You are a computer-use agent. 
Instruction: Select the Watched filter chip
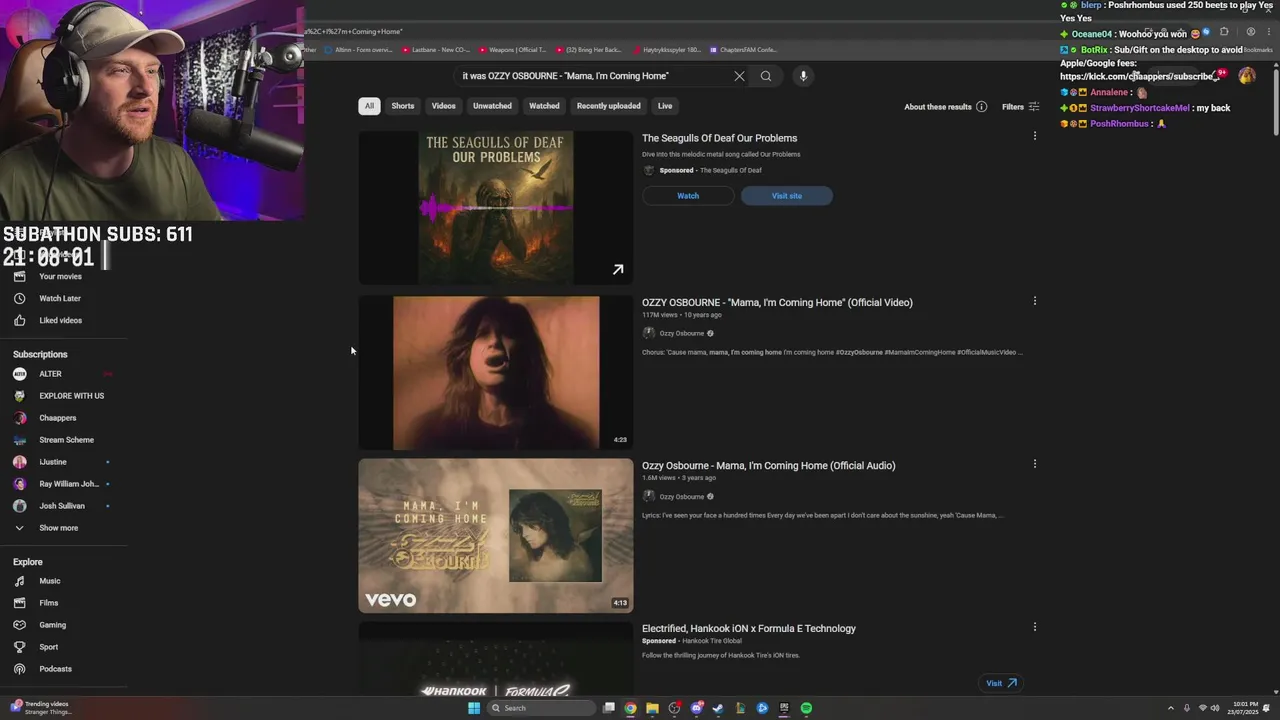point(544,106)
